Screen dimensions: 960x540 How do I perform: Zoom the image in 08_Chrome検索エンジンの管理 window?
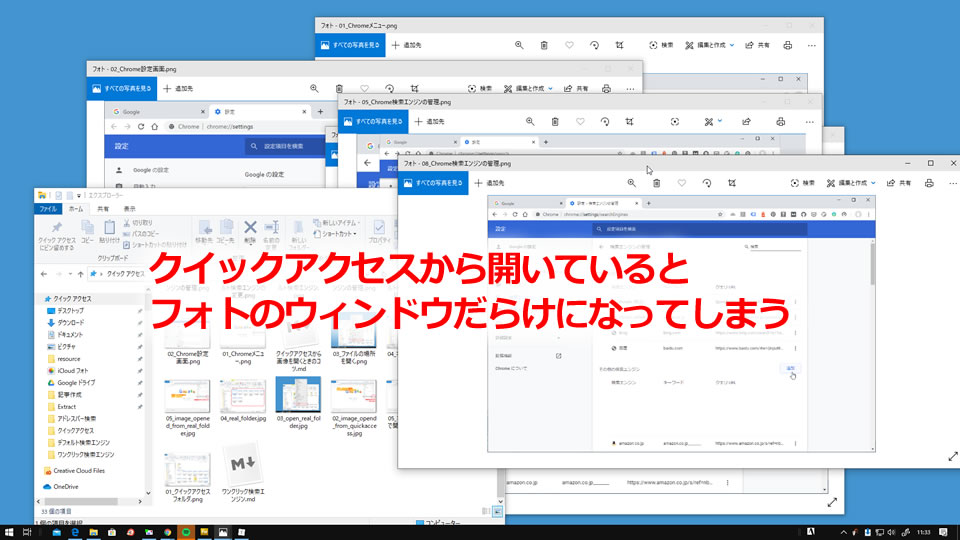tap(631, 182)
